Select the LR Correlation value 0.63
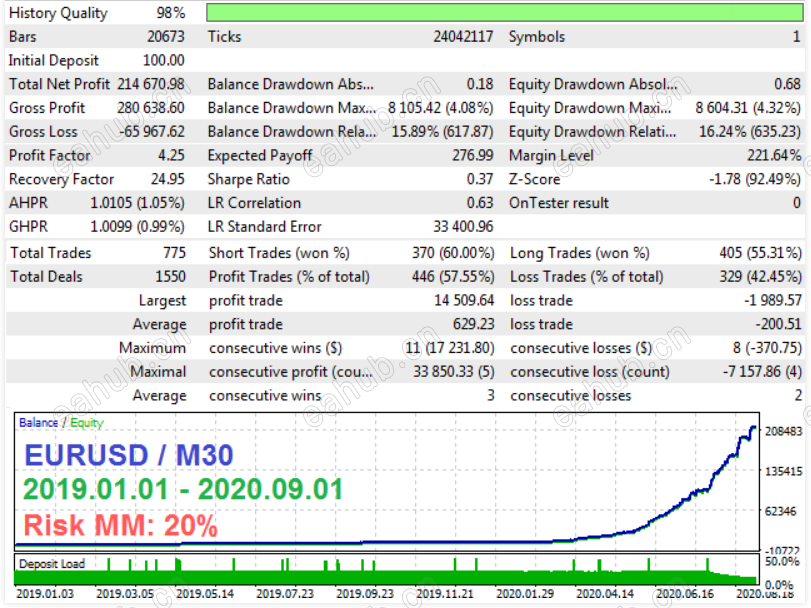Image resolution: width=811 pixels, height=608 pixels. [480, 203]
